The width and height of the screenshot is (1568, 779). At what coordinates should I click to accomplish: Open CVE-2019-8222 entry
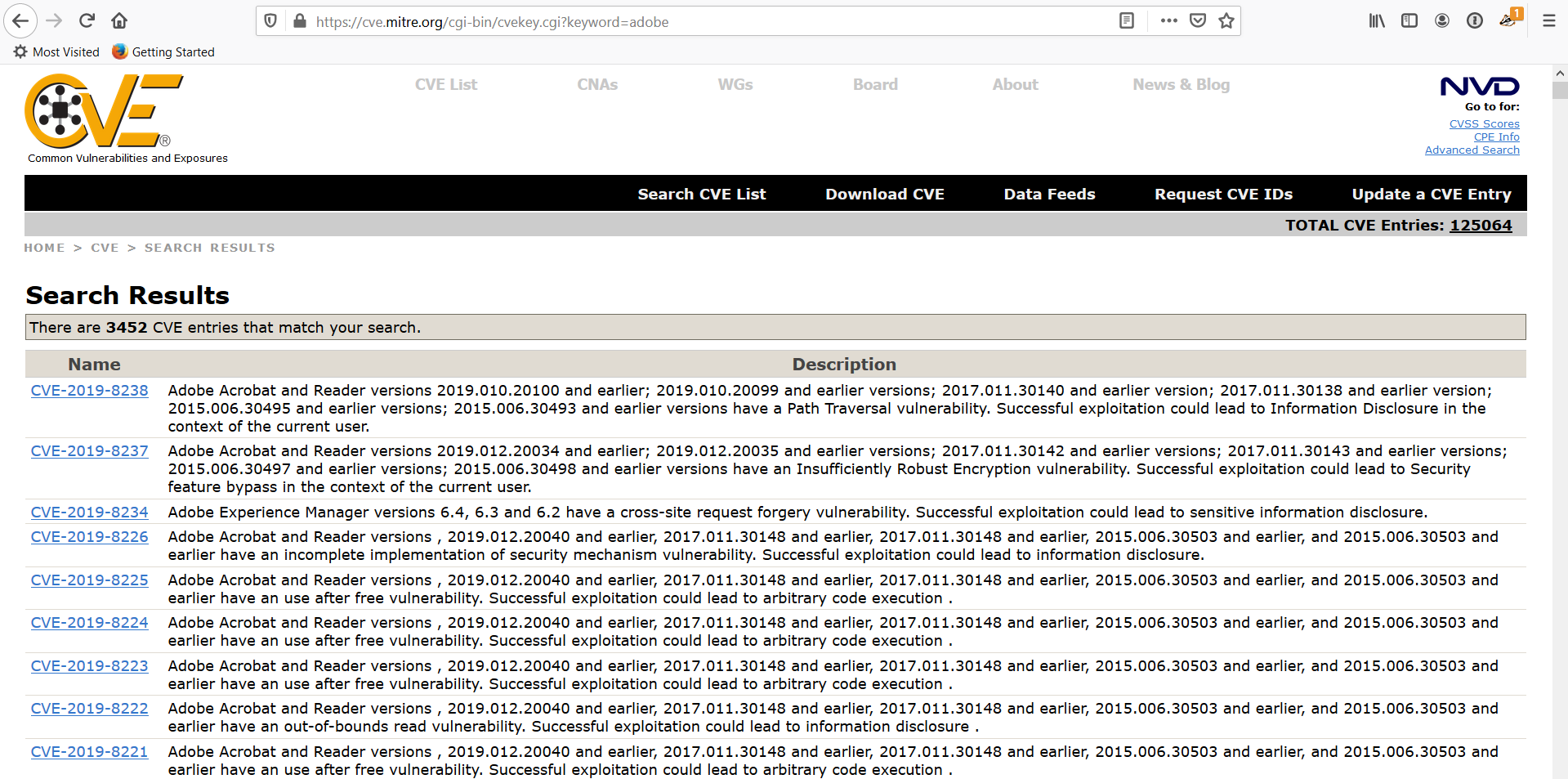point(90,709)
